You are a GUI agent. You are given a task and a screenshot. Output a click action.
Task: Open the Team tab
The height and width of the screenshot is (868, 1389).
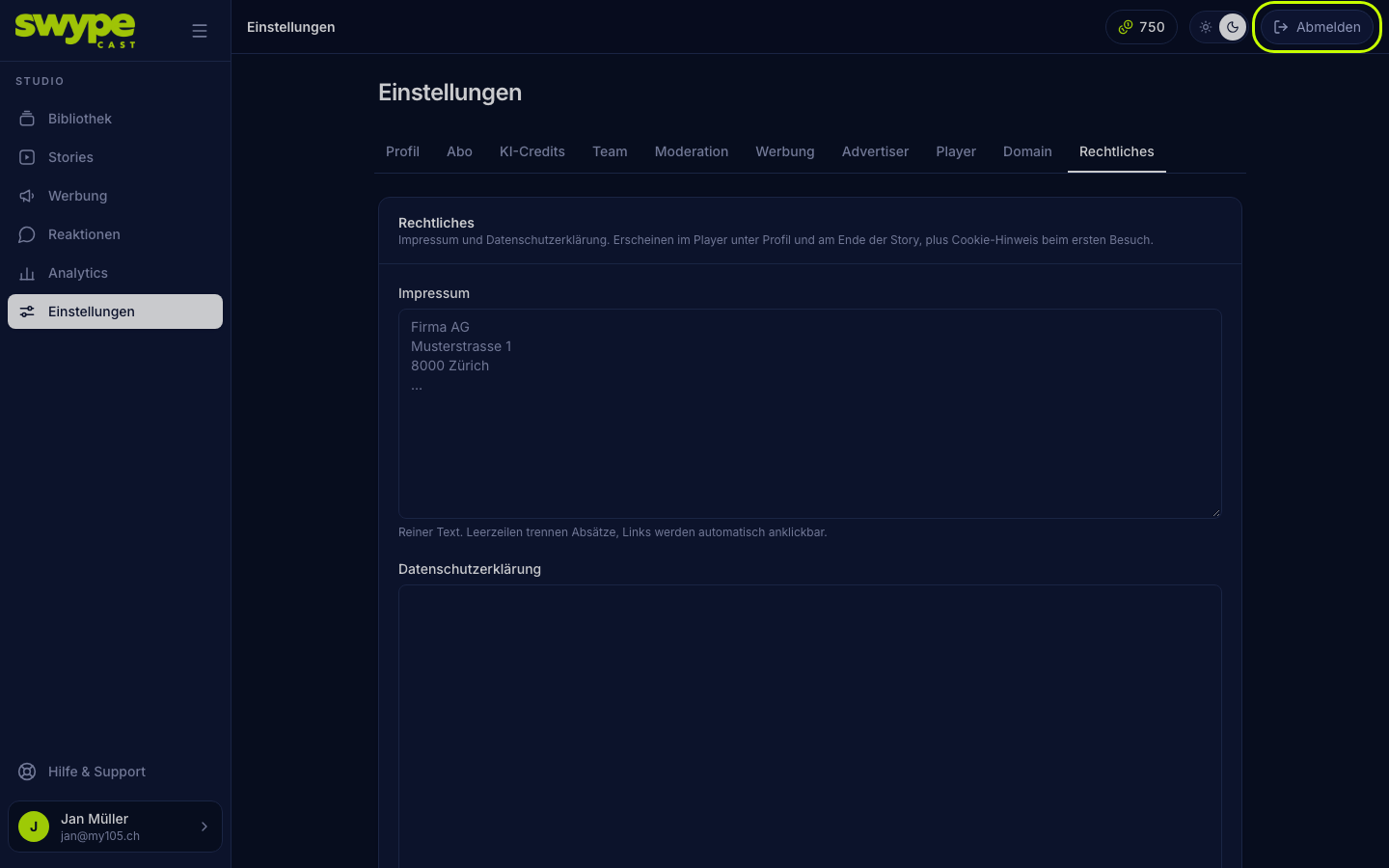pyautogui.click(x=610, y=151)
